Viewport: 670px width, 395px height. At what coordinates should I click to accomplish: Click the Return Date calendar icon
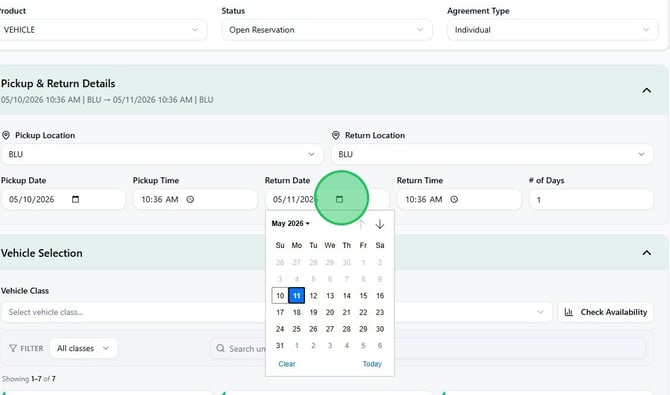tap(339, 199)
